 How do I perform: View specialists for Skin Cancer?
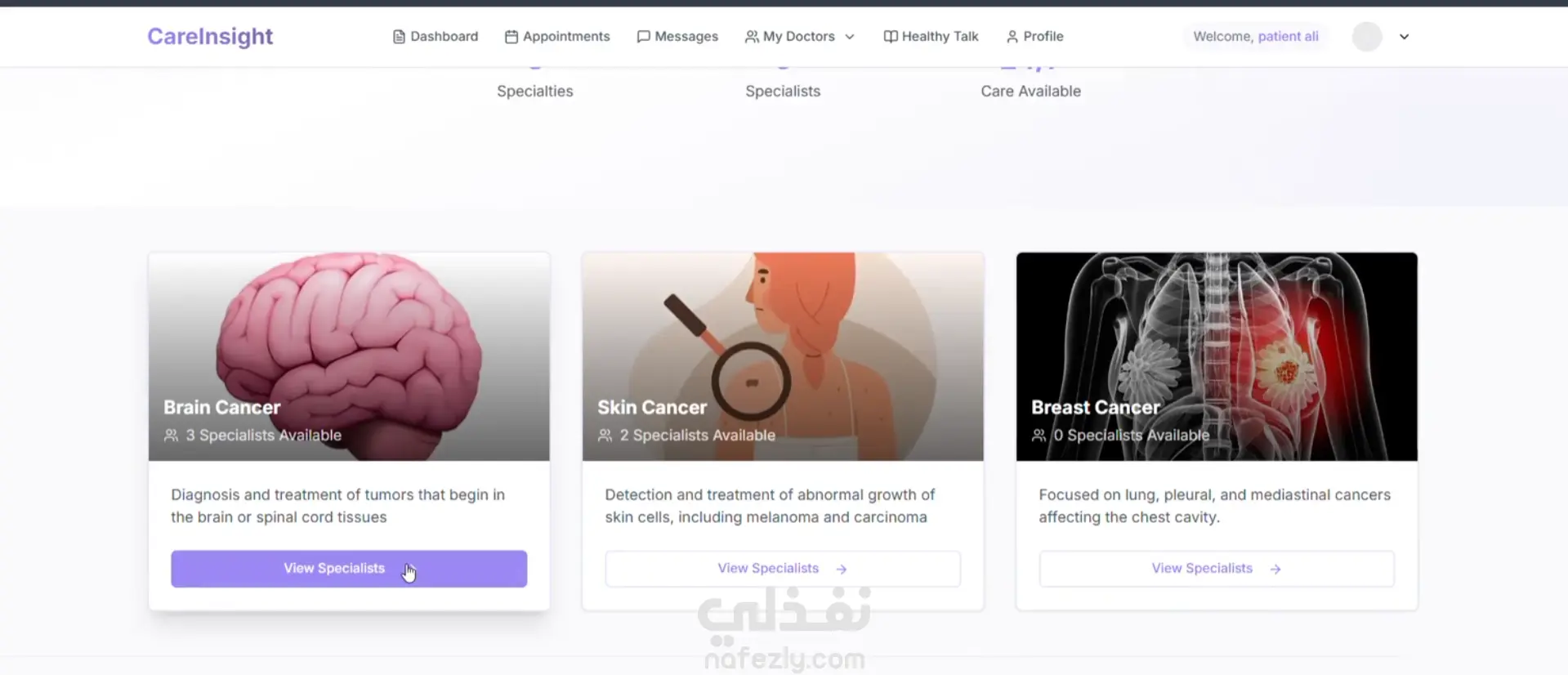point(783,569)
